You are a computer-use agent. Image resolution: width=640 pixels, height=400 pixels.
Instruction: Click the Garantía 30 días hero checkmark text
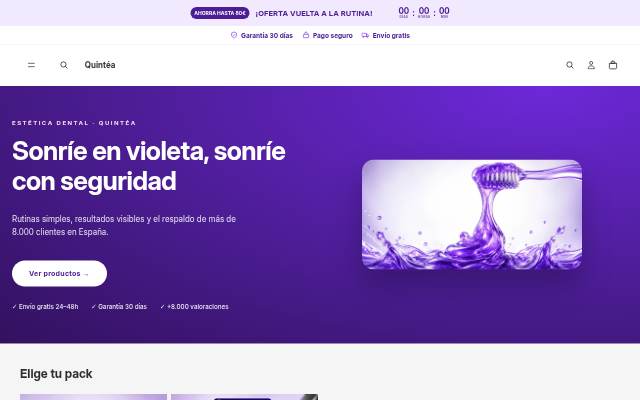click(119, 307)
